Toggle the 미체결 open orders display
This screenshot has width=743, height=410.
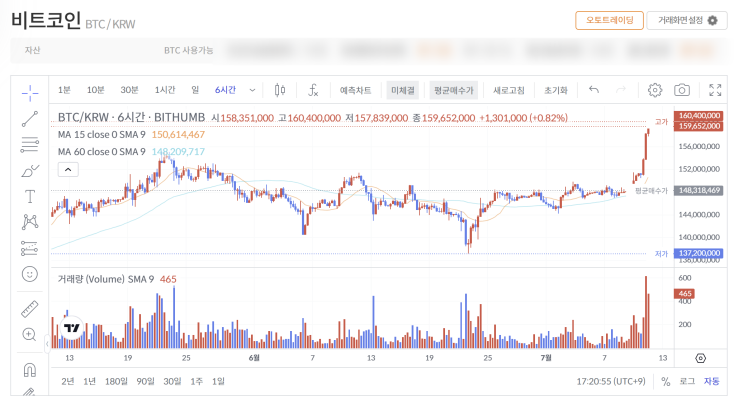click(402, 90)
